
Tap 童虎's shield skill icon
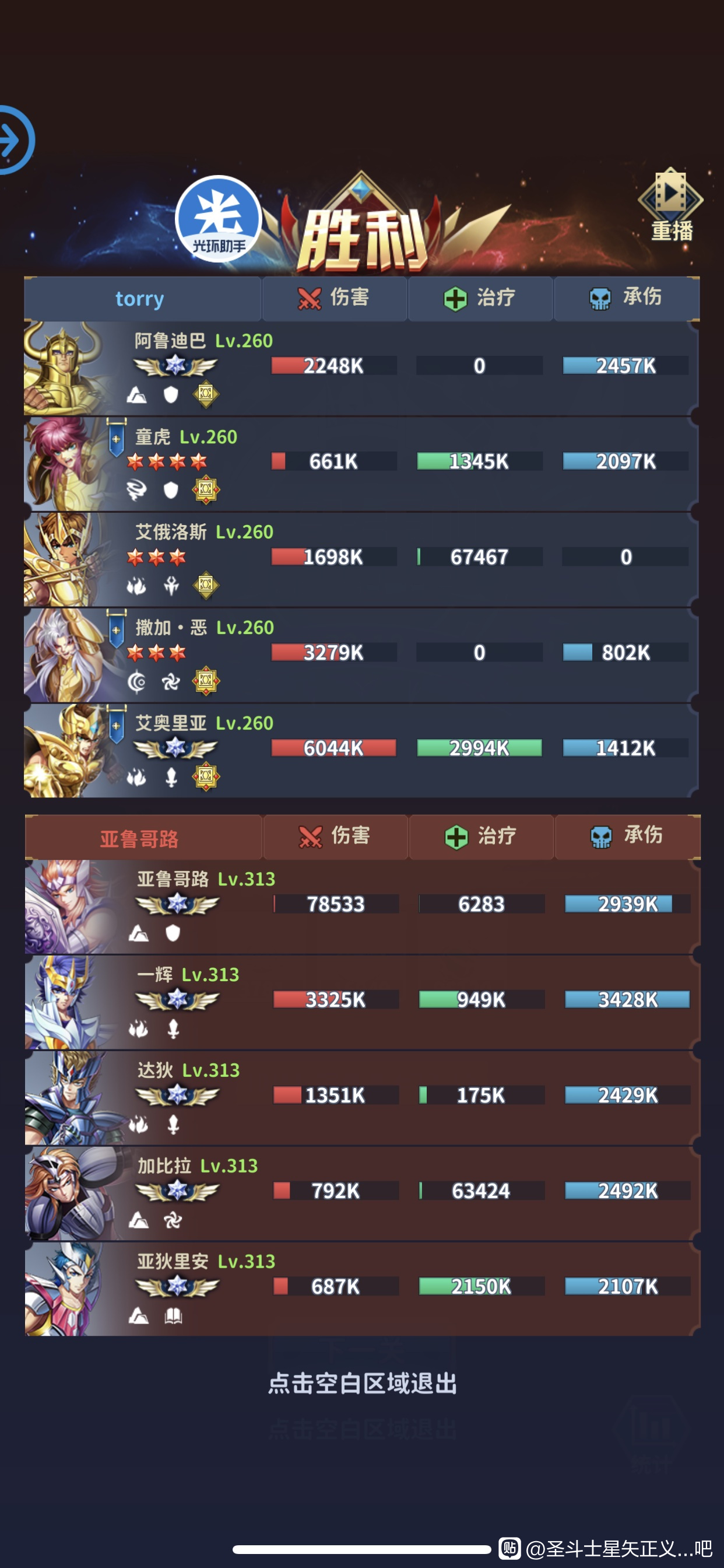click(x=171, y=490)
